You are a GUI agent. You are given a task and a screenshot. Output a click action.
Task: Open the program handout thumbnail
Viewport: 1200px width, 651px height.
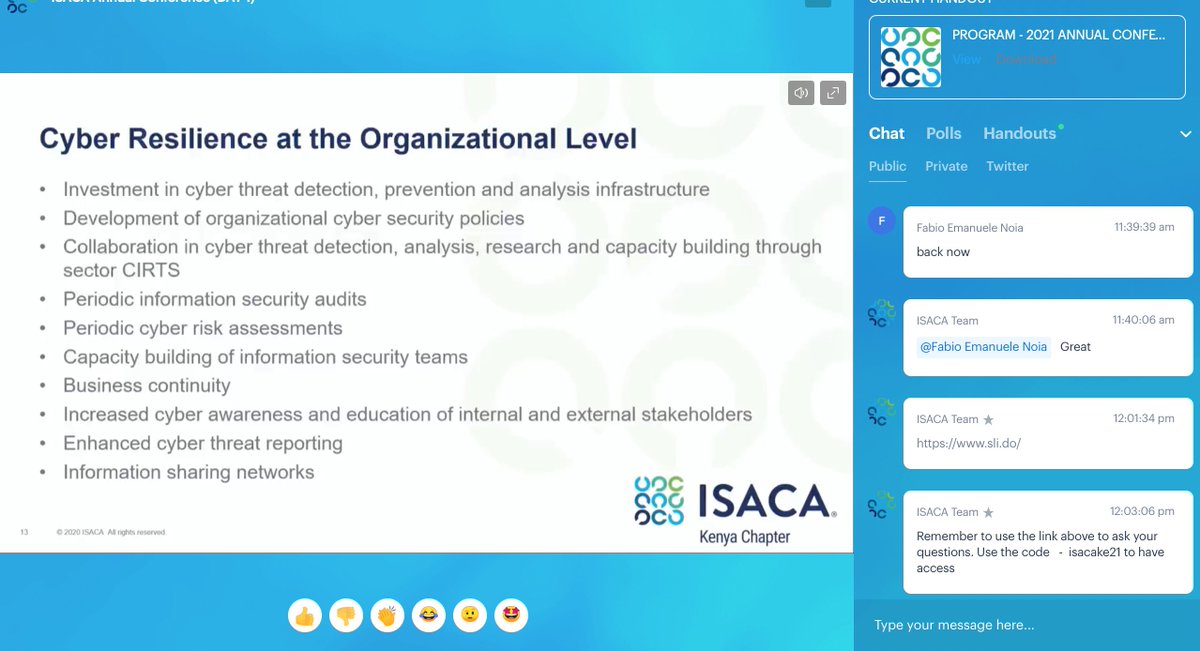point(910,57)
